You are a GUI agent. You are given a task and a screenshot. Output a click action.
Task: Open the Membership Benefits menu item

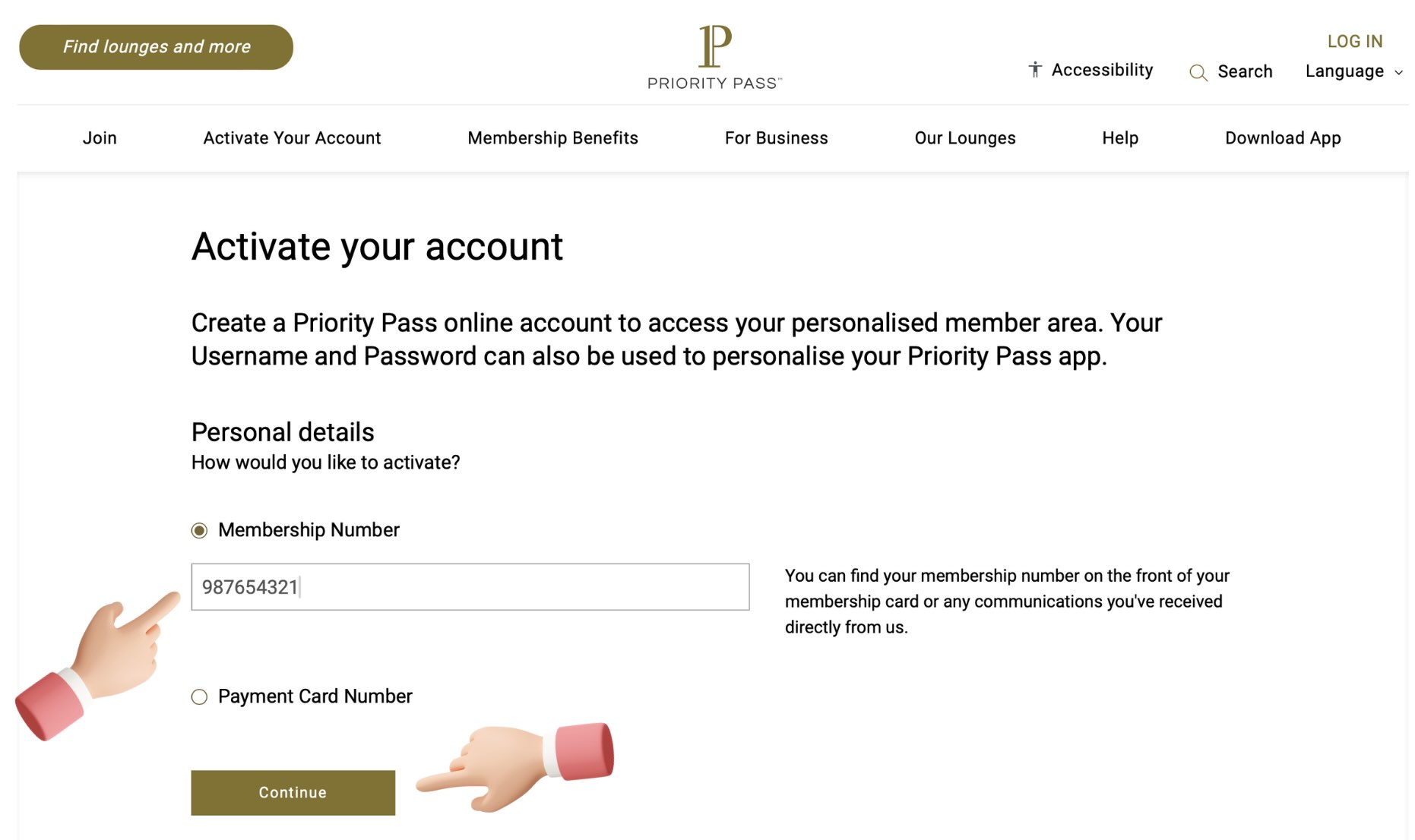pos(552,137)
